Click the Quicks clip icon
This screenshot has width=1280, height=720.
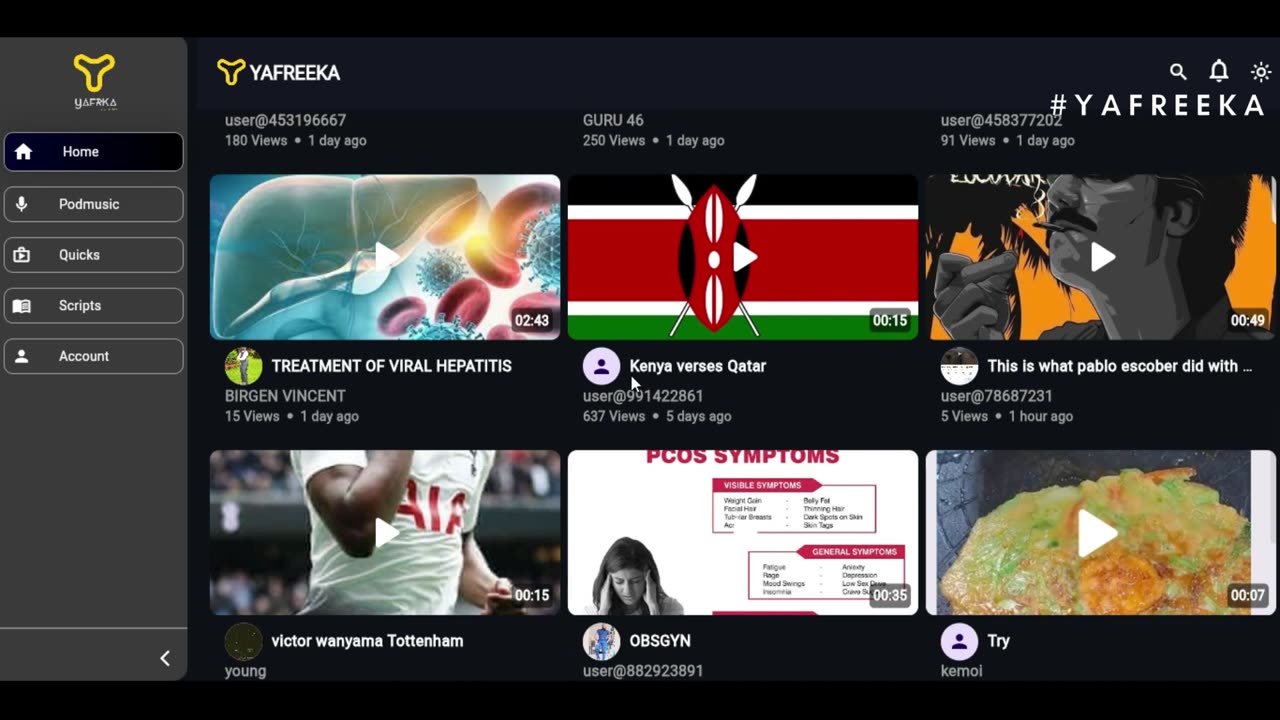(x=21, y=255)
